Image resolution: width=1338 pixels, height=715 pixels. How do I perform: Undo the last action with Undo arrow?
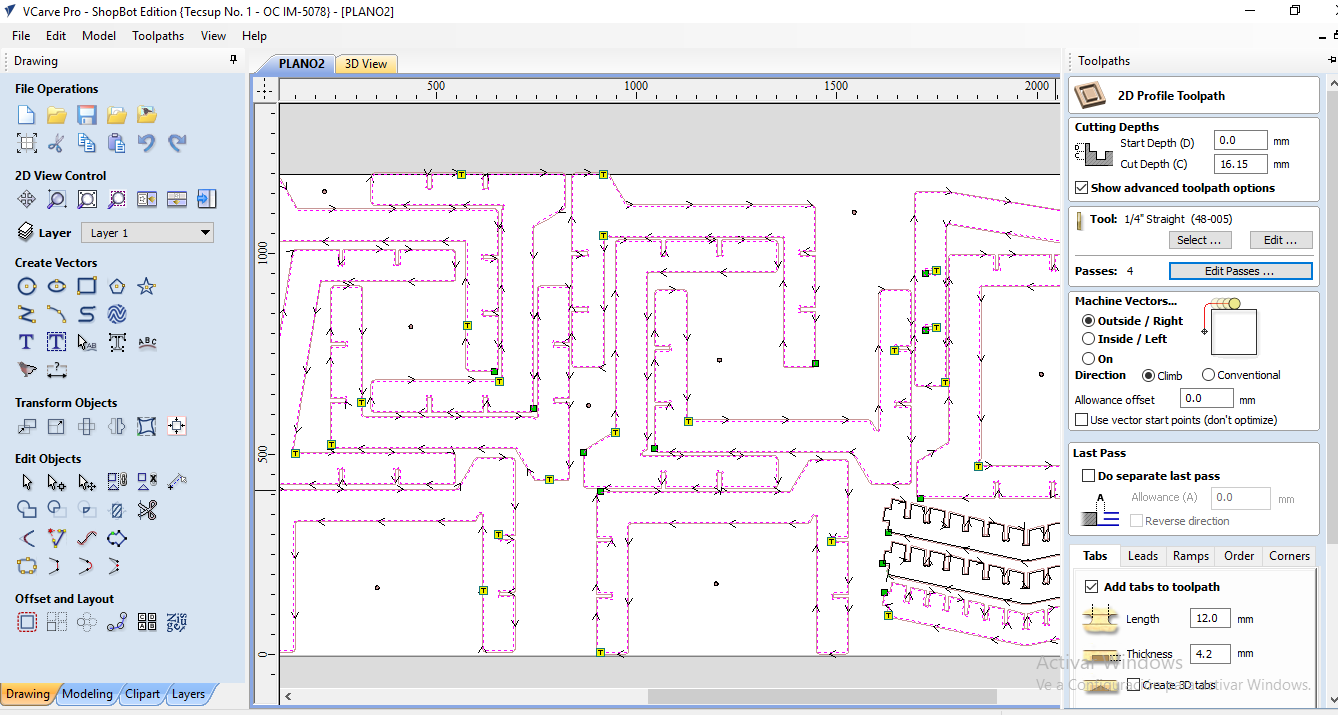147,143
